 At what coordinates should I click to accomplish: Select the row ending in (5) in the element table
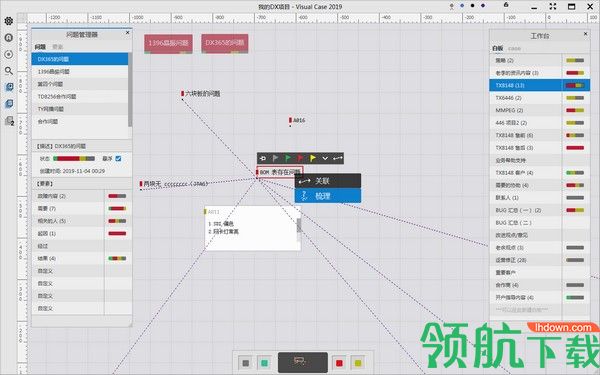click(x=82, y=221)
